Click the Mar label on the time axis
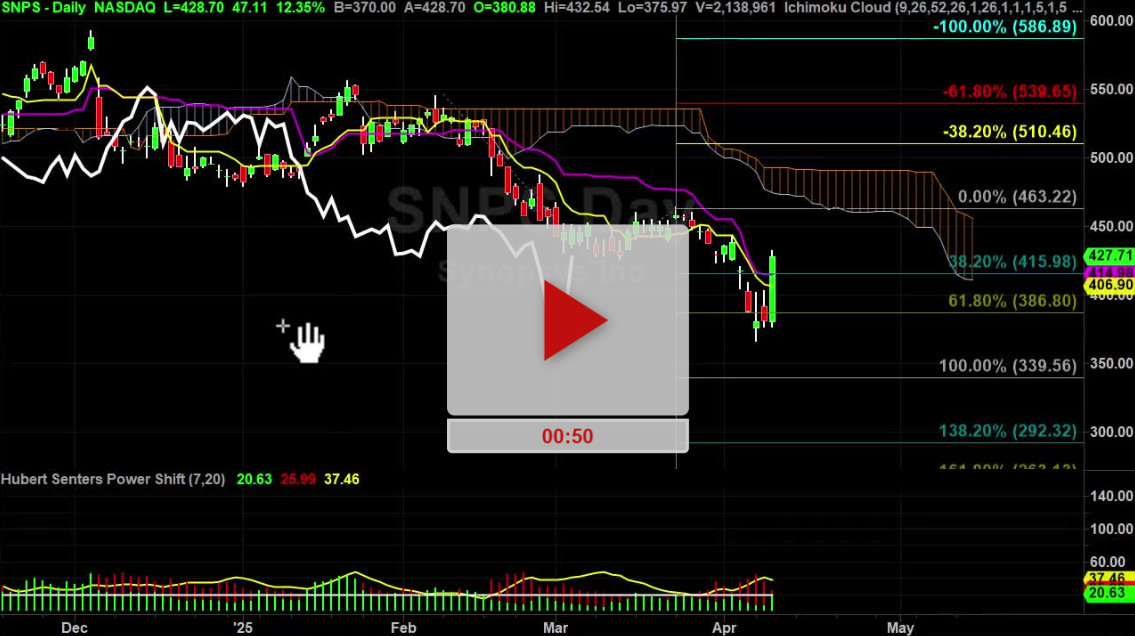Image resolution: width=1135 pixels, height=636 pixels. [556, 627]
